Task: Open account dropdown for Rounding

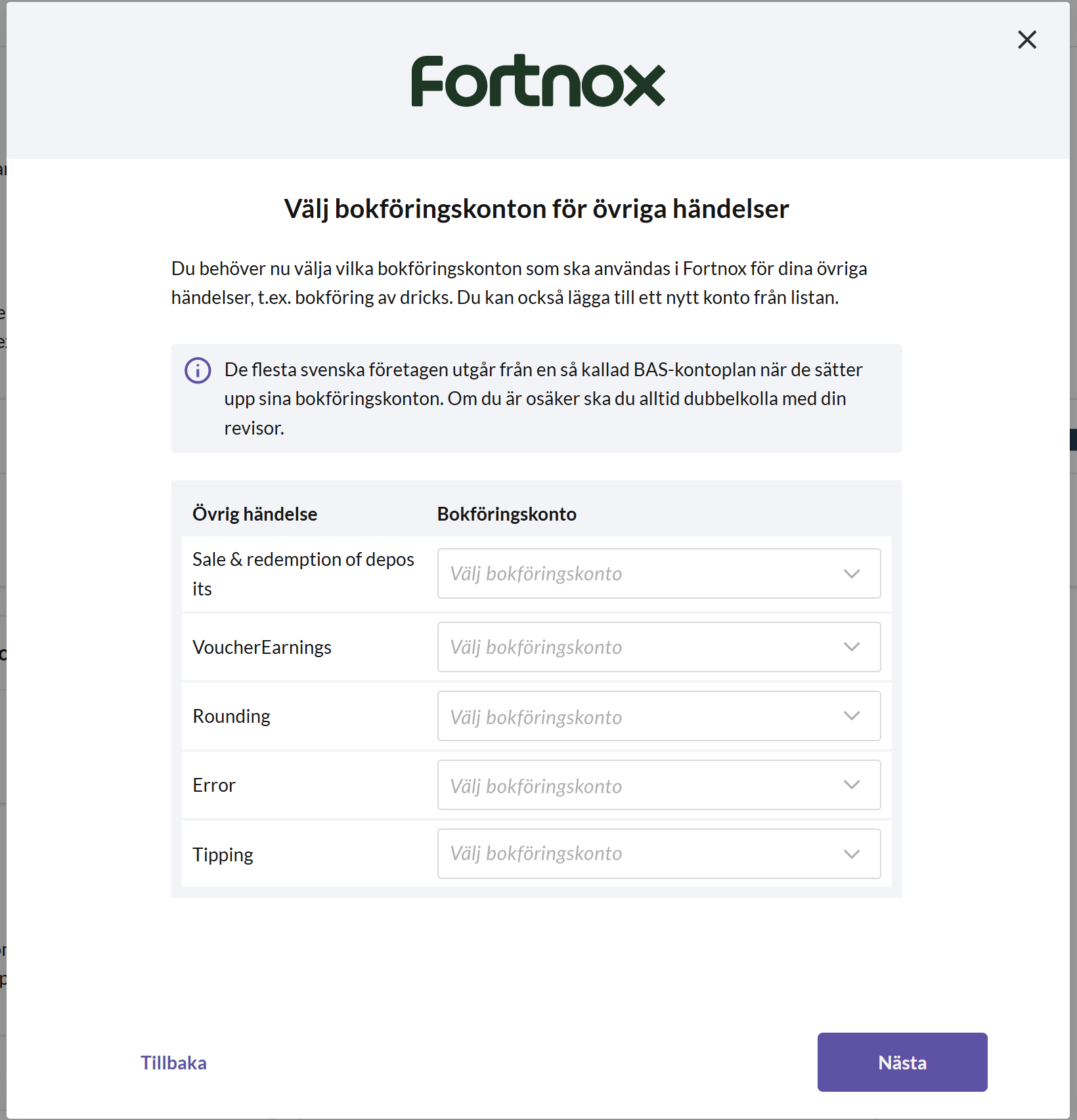Action: click(x=659, y=716)
